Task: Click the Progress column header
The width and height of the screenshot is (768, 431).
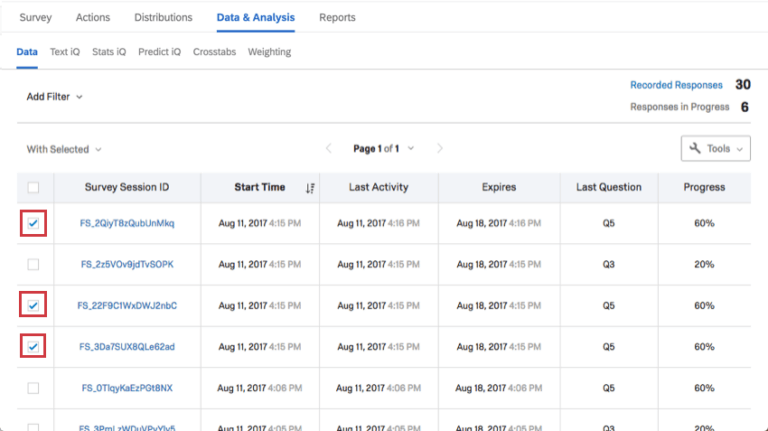Action: pyautogui.click(x=704, y=187)
